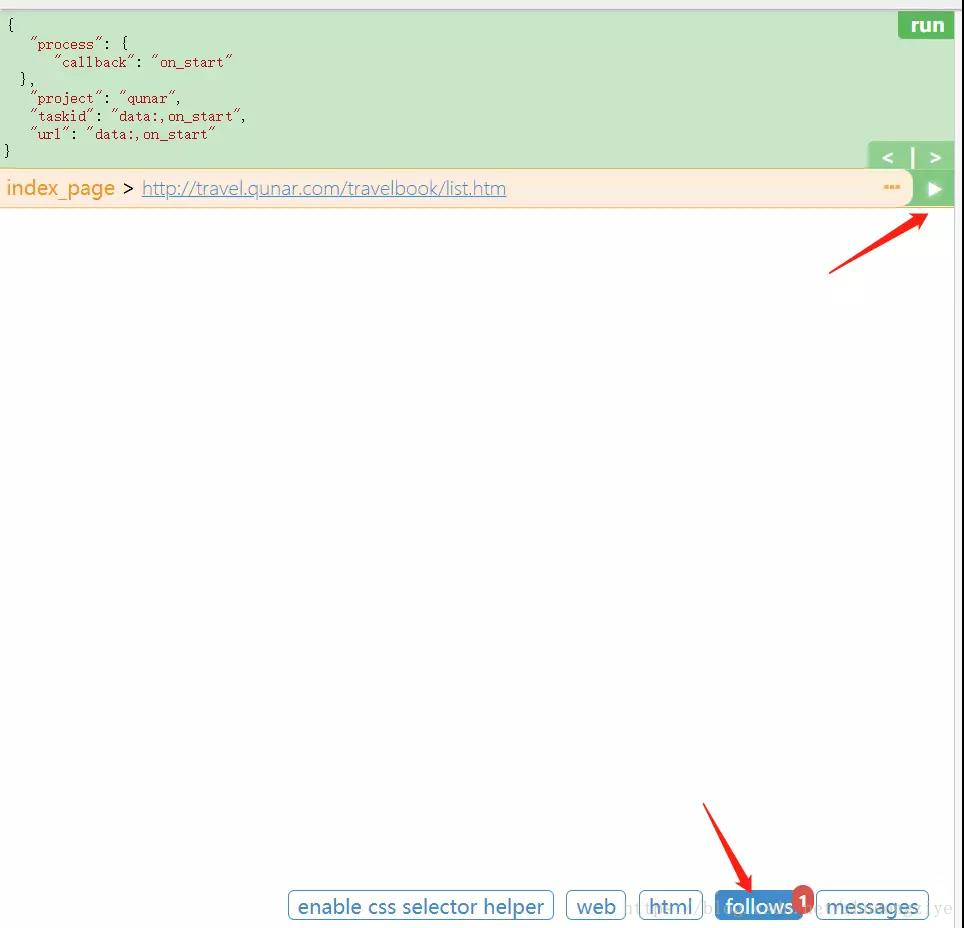Viewport: 964px width, 928px height.
Task: Click the index_page callback label
Action: tap(60, 188)
